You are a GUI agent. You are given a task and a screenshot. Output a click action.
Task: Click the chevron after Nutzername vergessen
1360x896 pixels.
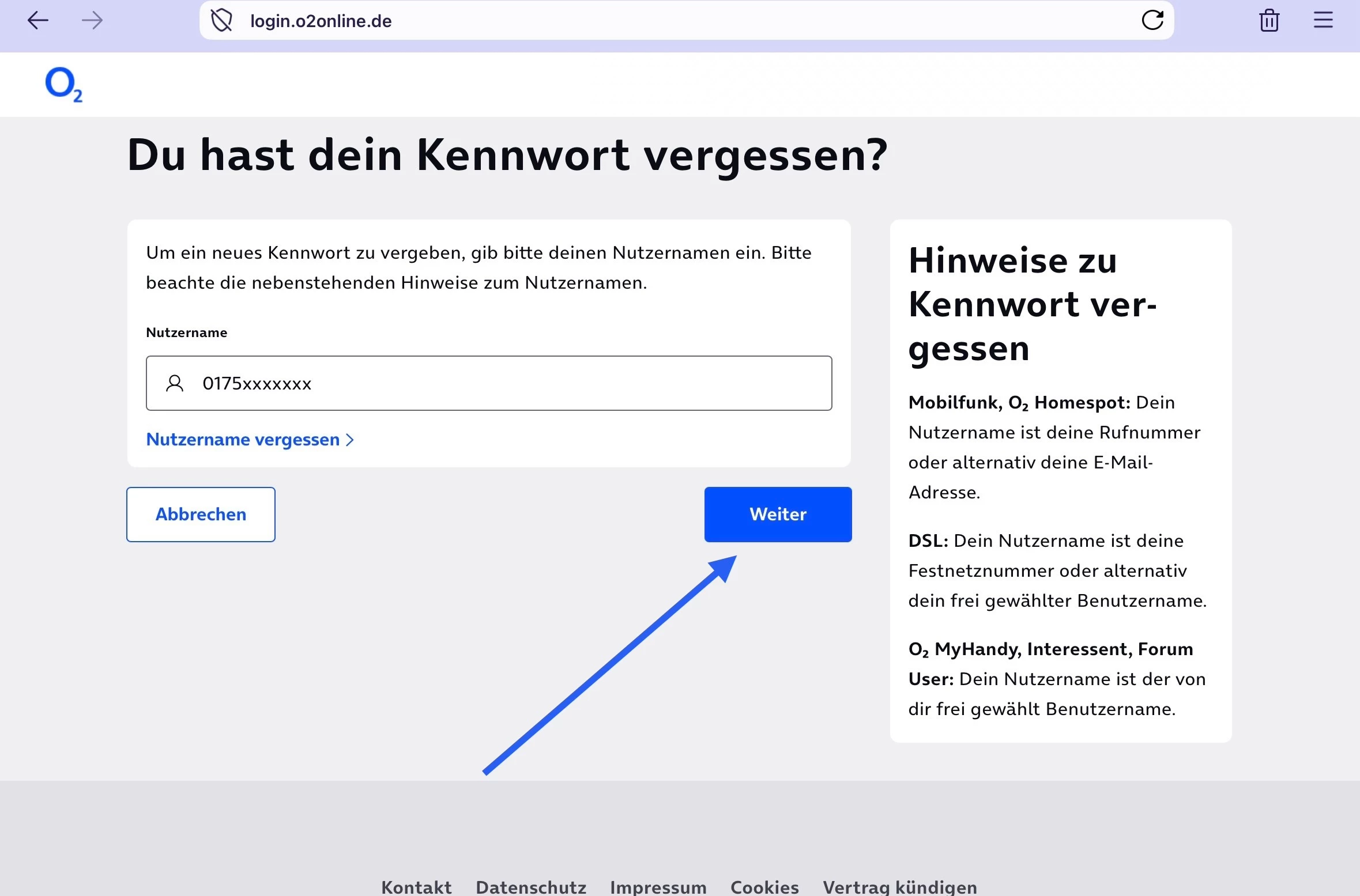coord(350,440)
